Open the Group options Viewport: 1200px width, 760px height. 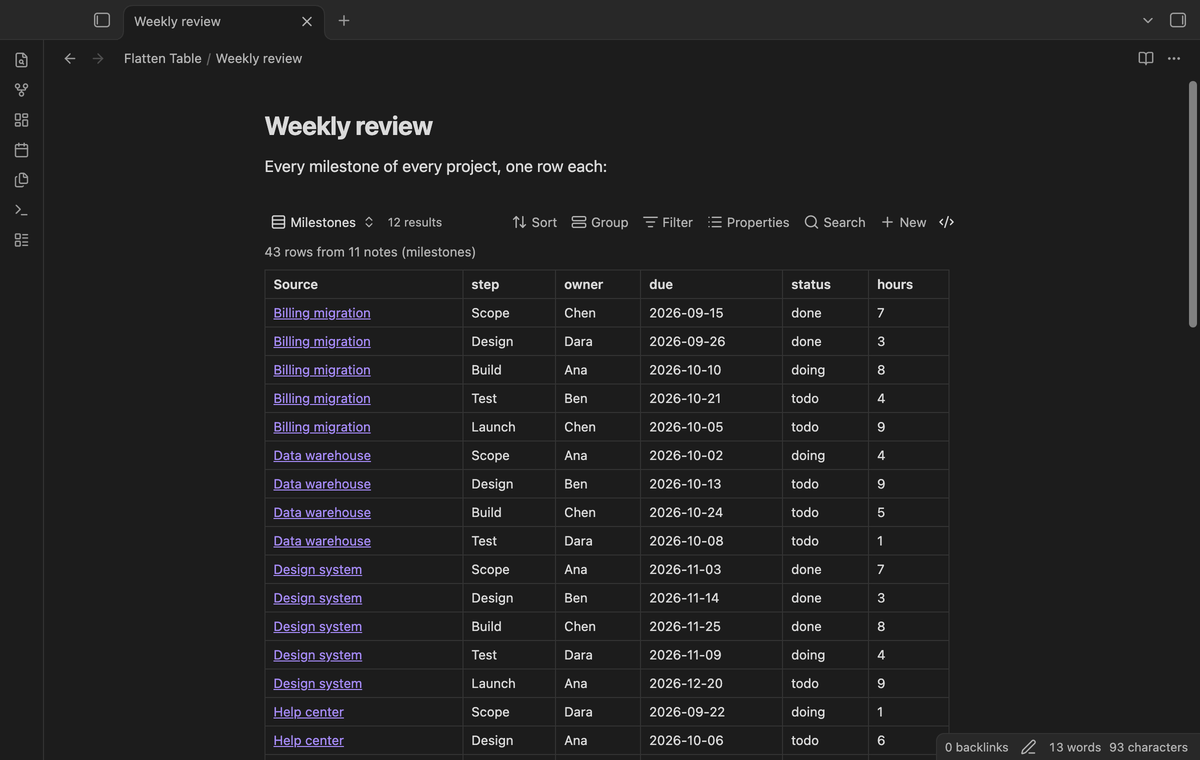tap(600, 222)
